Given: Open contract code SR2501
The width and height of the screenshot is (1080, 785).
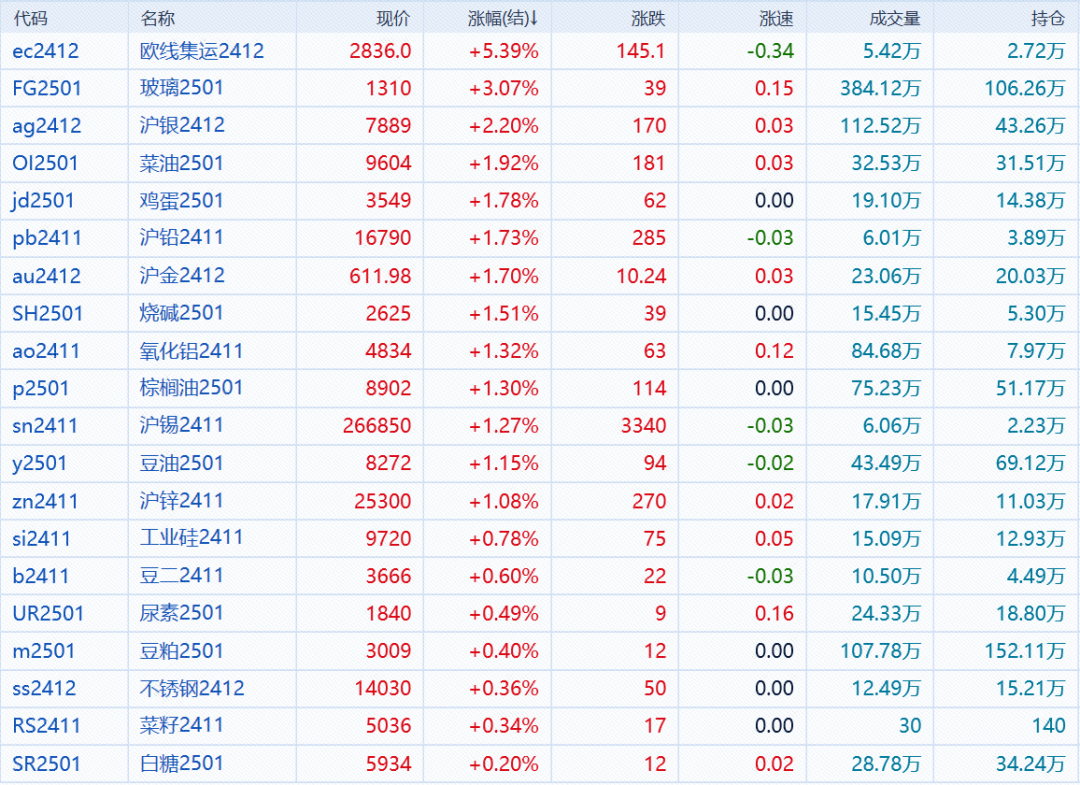Looking at the screenshot, I should click(x=47, y=763).
